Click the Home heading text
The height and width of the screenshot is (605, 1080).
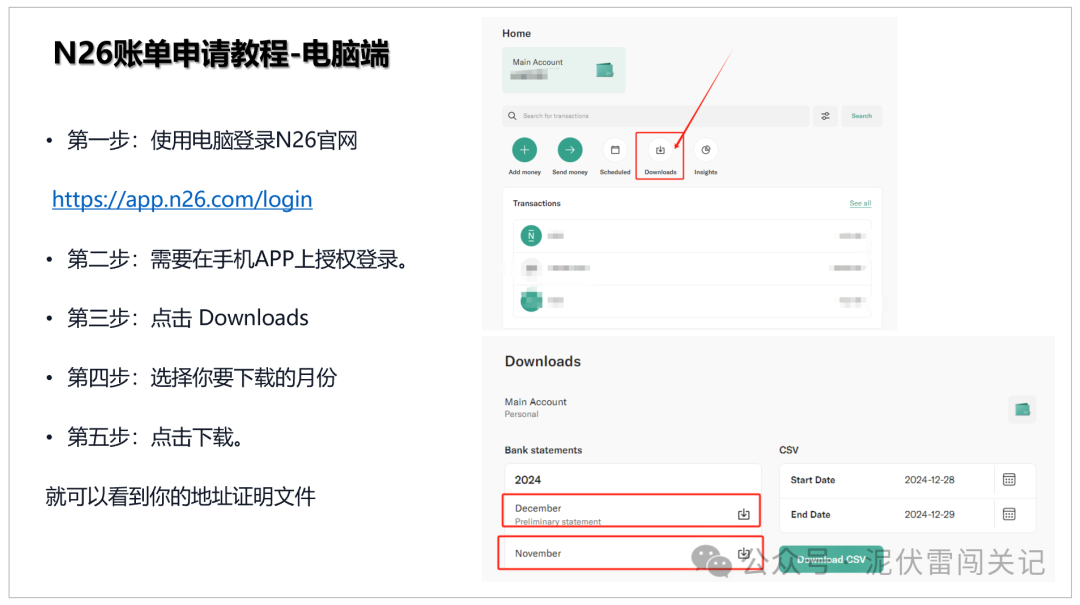pyautogui.click(x=516, y=33)
